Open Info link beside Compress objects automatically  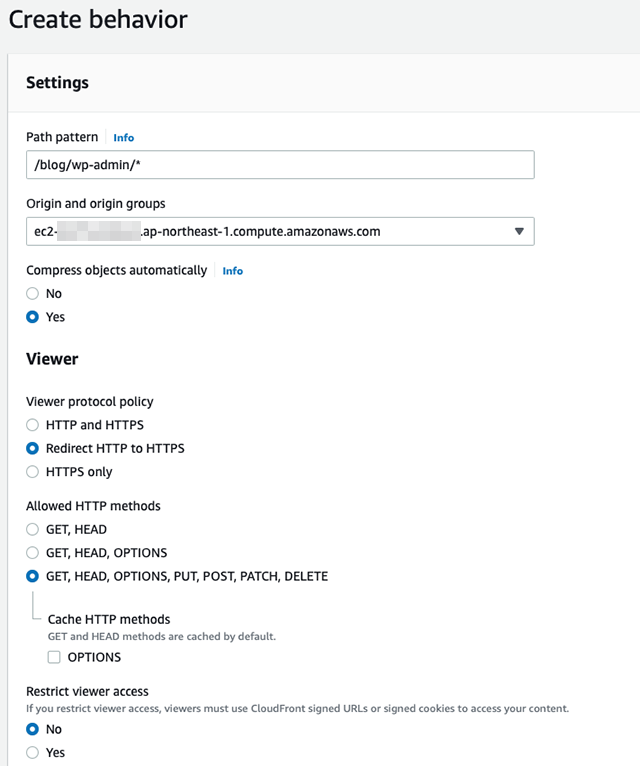click(x=233, y=271)
